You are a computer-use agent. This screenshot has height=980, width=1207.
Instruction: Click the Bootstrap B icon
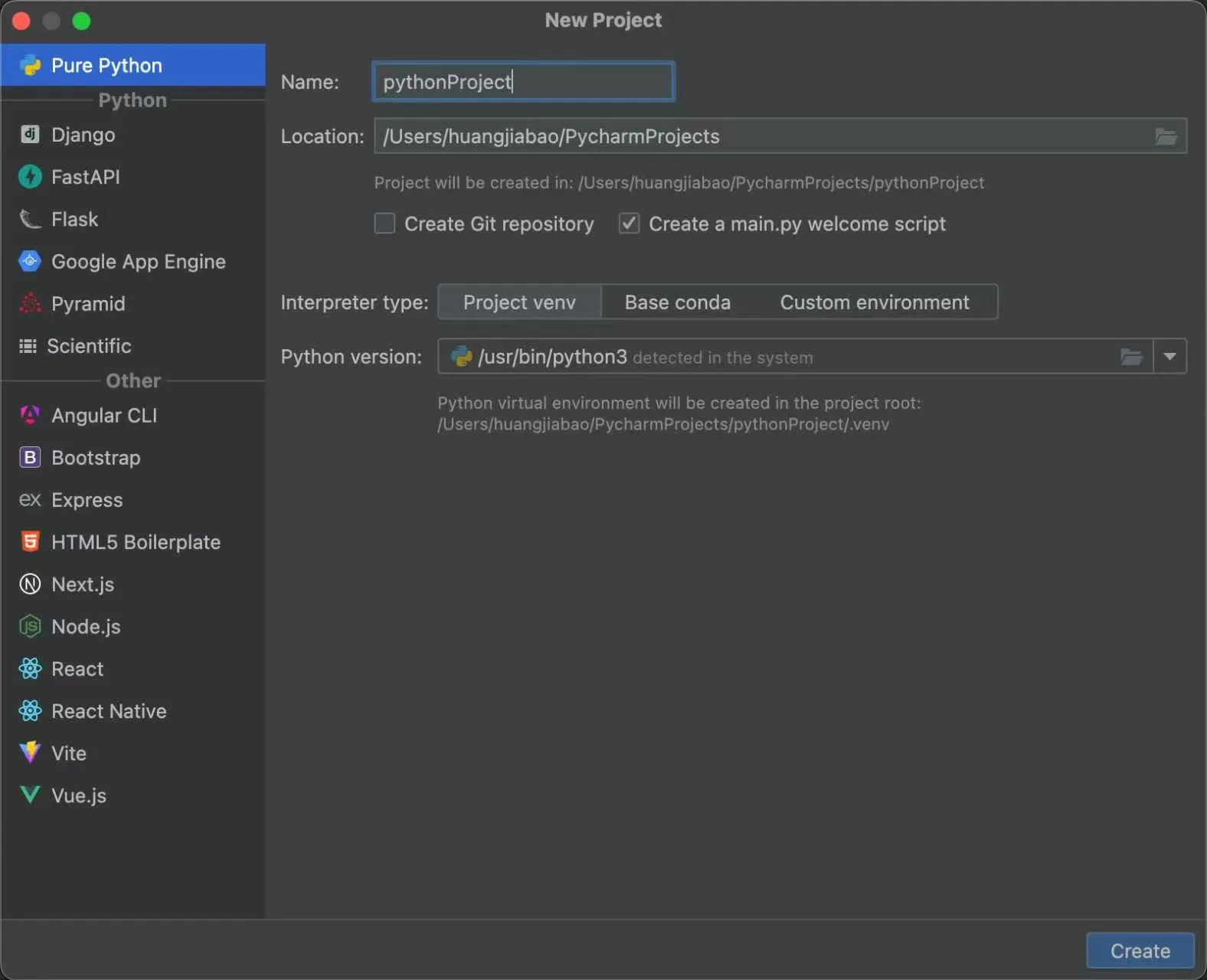coord(30,457)
